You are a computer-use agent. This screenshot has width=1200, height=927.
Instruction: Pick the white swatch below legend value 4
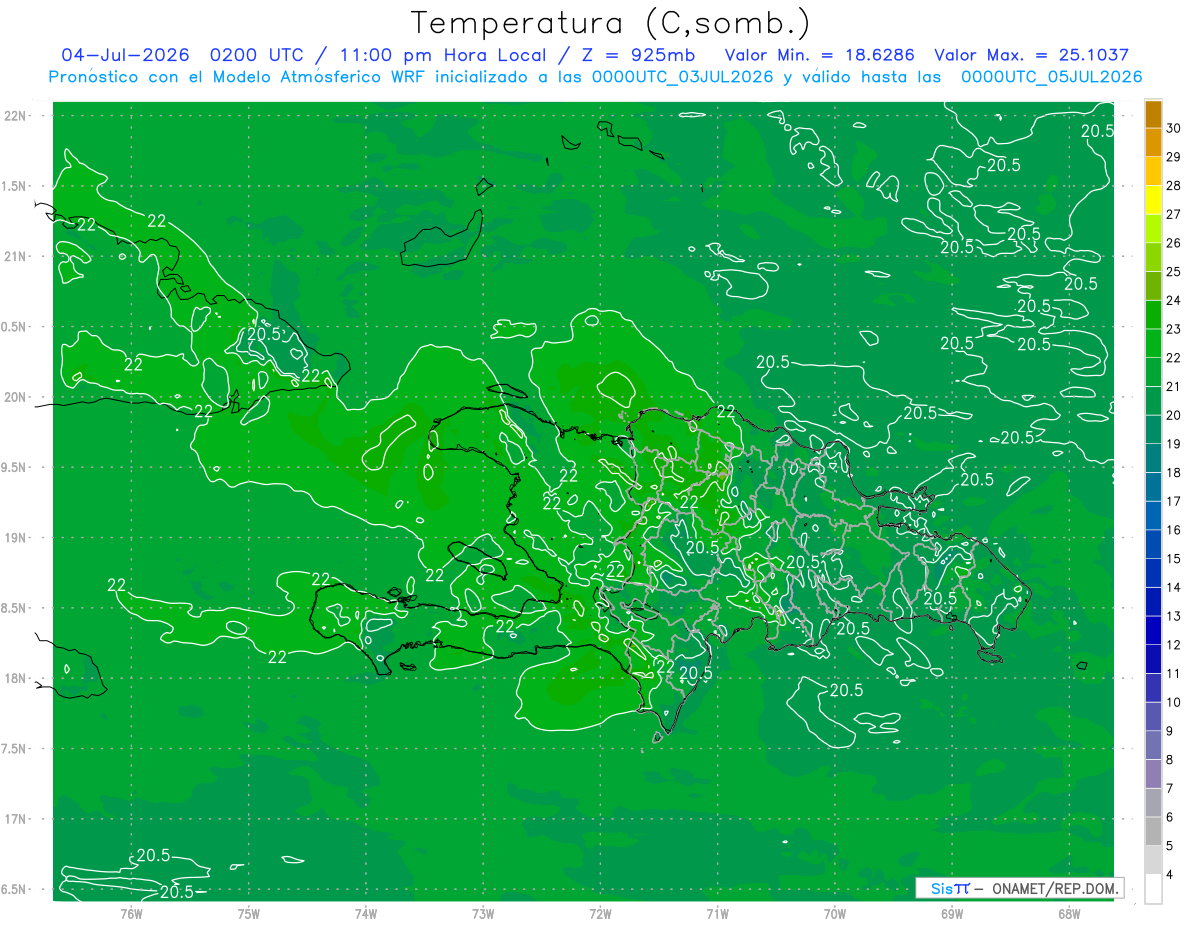pyautogui.click(x=1153, y=889)
